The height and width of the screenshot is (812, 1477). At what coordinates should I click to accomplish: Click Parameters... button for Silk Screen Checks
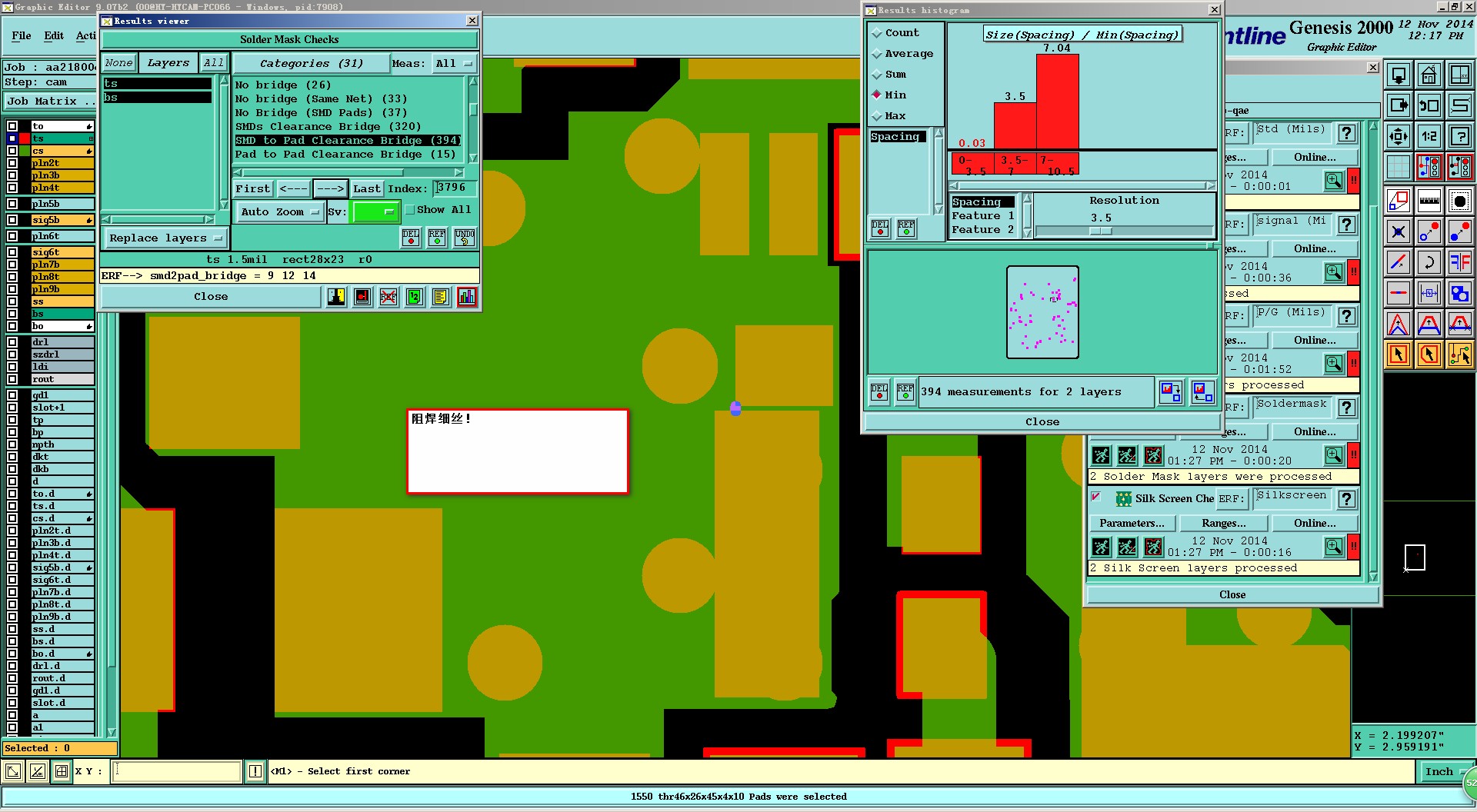tap(1132, 523)
